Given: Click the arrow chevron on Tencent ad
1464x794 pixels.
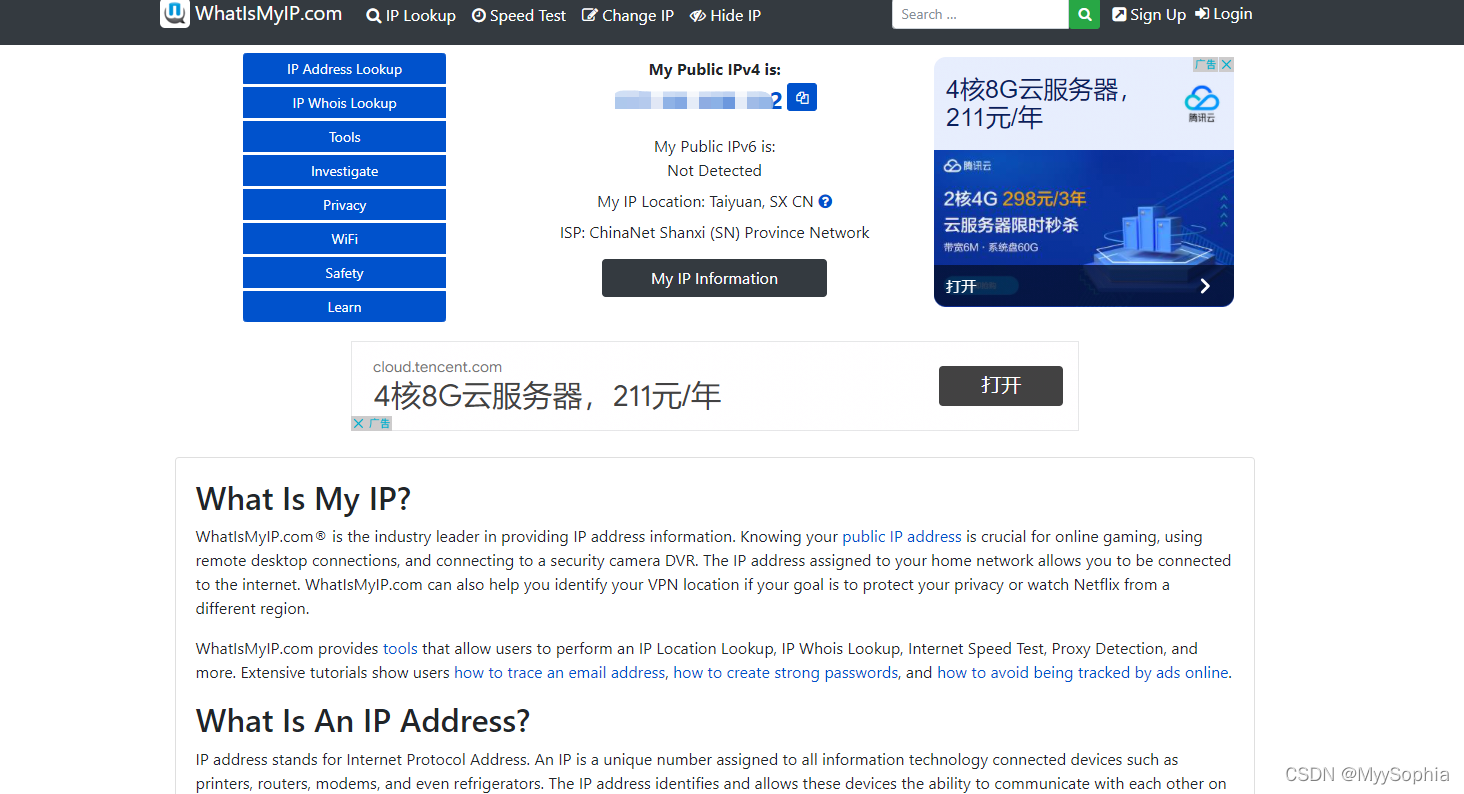Looking at the screenshot, I should [x=1205, y=286].
